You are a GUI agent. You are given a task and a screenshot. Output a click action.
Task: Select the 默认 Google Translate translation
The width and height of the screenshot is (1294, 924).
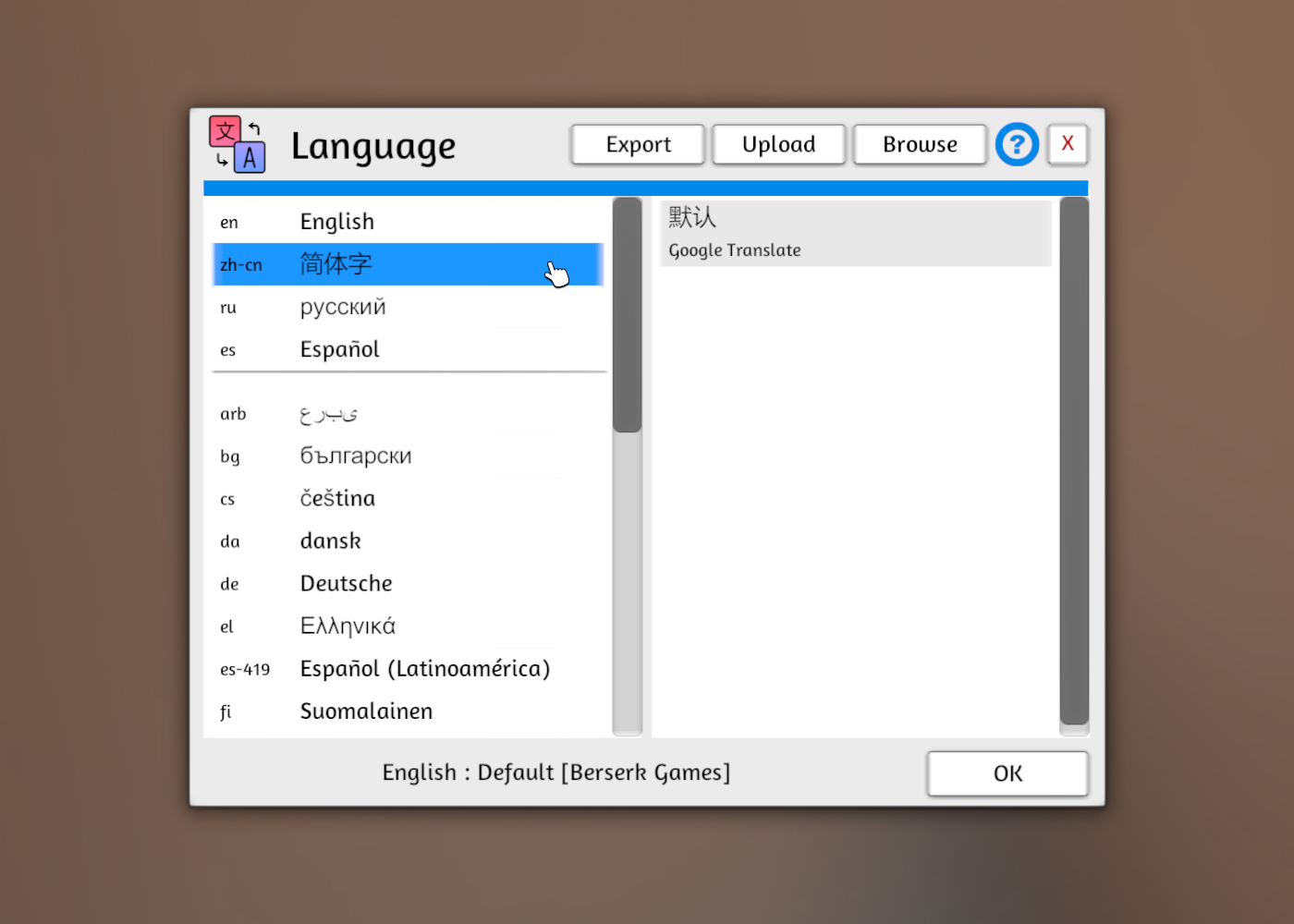pos(856,233)
